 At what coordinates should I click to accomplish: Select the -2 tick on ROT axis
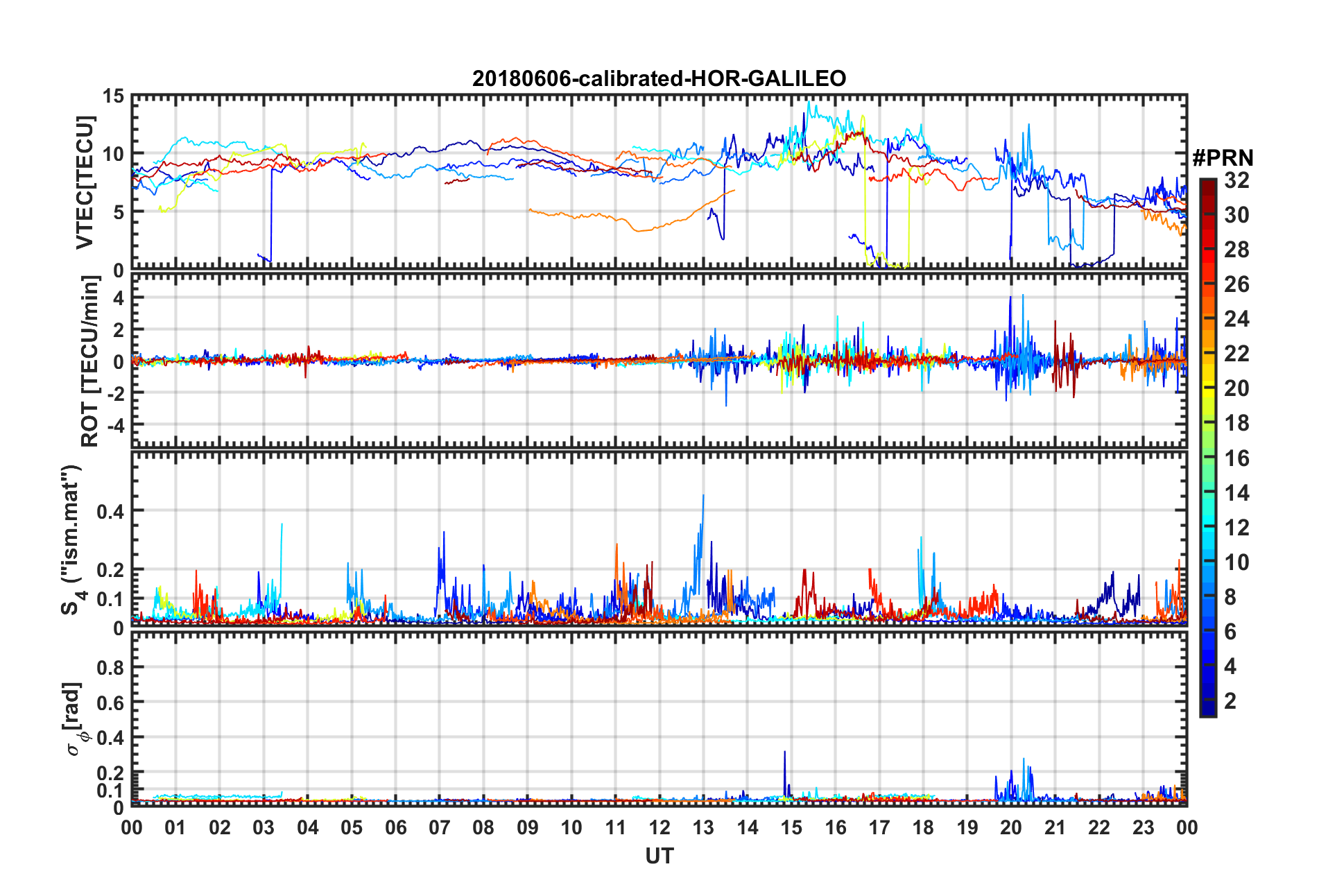(x=115, y=393)
